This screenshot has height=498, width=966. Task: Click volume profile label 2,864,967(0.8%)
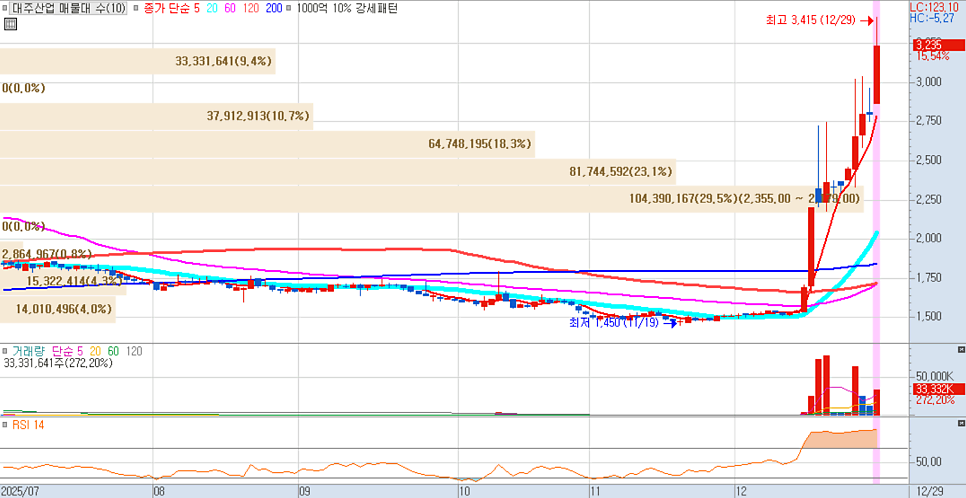click(47, 254)
